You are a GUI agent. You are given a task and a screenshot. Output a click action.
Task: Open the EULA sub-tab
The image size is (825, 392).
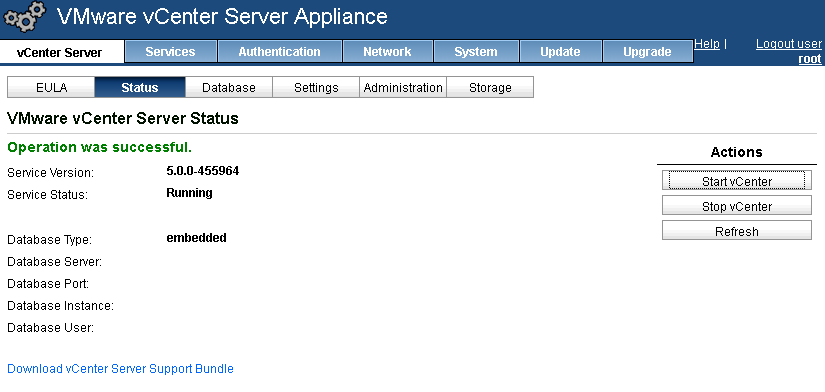52,87
